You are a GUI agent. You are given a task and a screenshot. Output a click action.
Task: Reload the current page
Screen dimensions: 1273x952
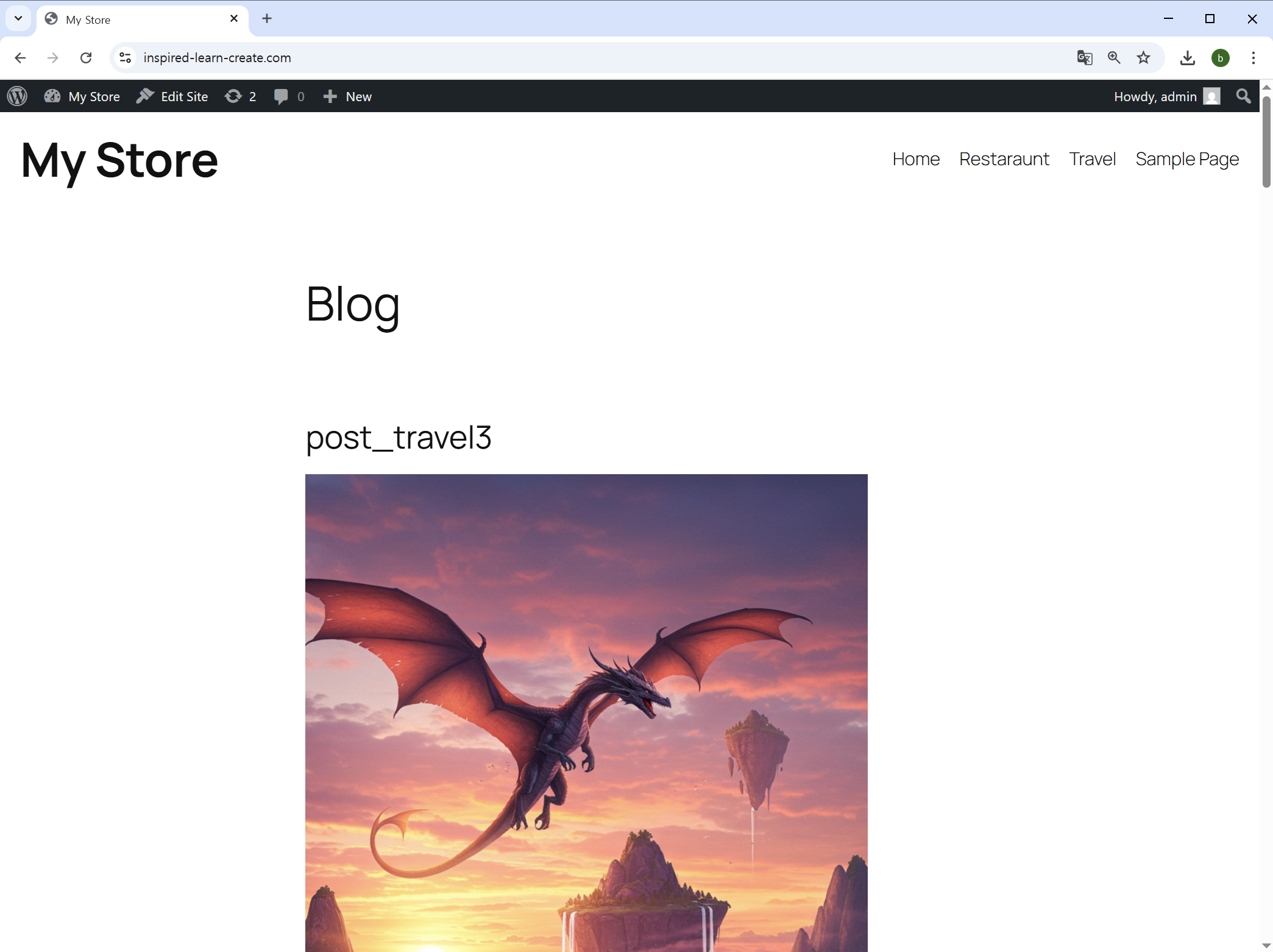click(x=86, y=58)
